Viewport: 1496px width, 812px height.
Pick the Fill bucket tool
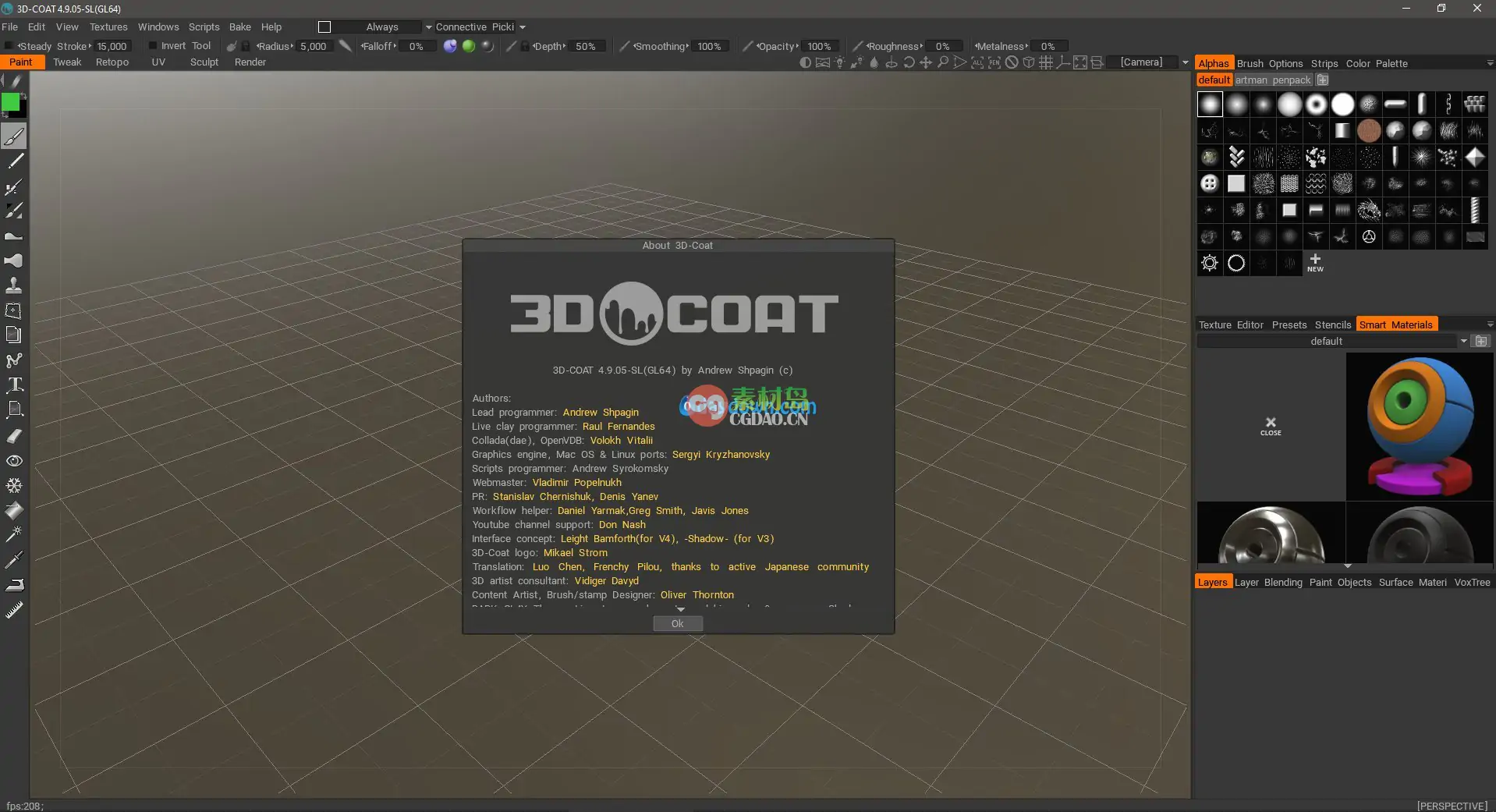click(x=14, y=511)
